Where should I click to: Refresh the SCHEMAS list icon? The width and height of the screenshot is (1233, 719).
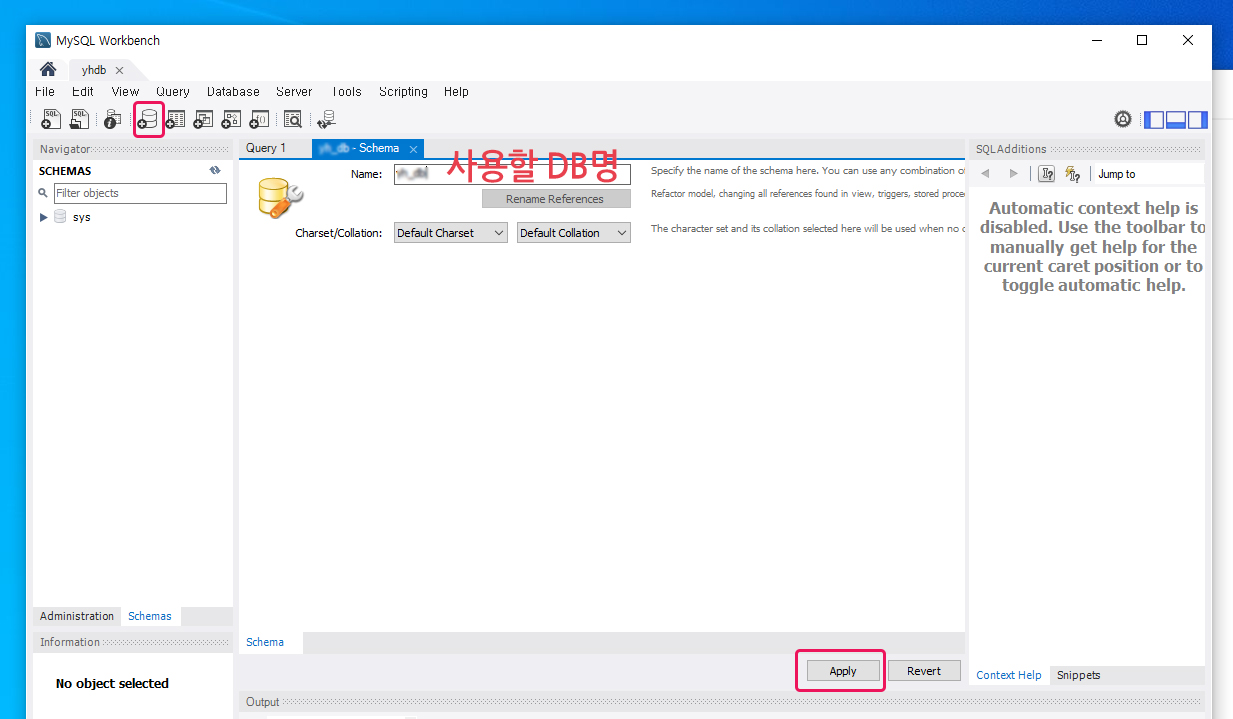(x=215, y=171)
